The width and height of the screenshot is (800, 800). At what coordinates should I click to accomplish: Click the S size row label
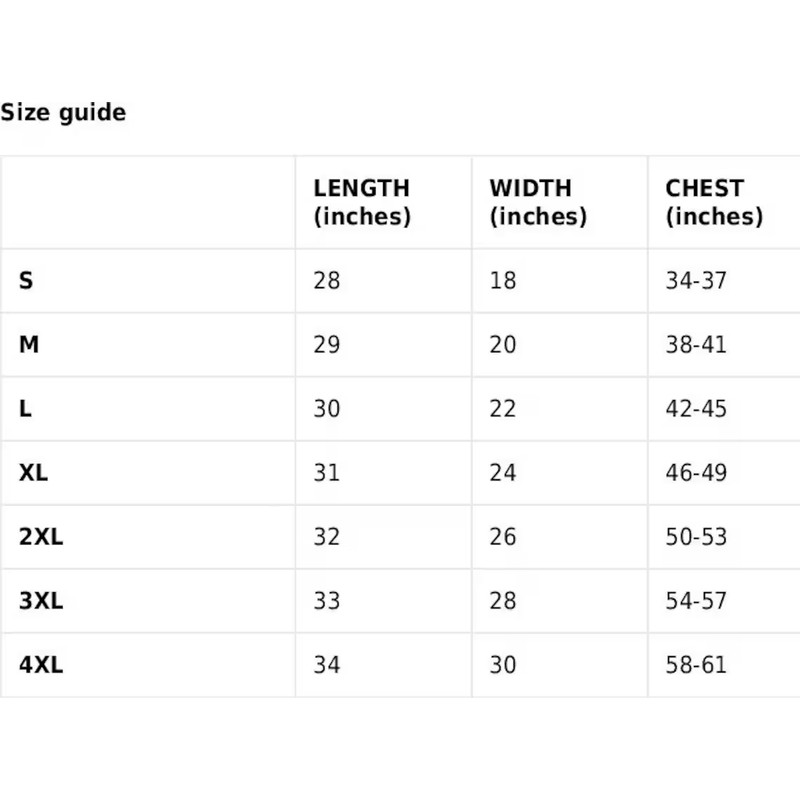(x=26, y=281)
